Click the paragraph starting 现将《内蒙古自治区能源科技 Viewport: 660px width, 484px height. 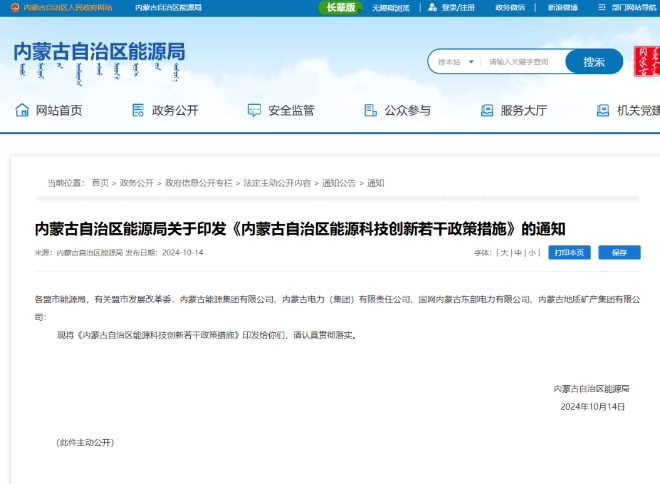tap(207, 335)
